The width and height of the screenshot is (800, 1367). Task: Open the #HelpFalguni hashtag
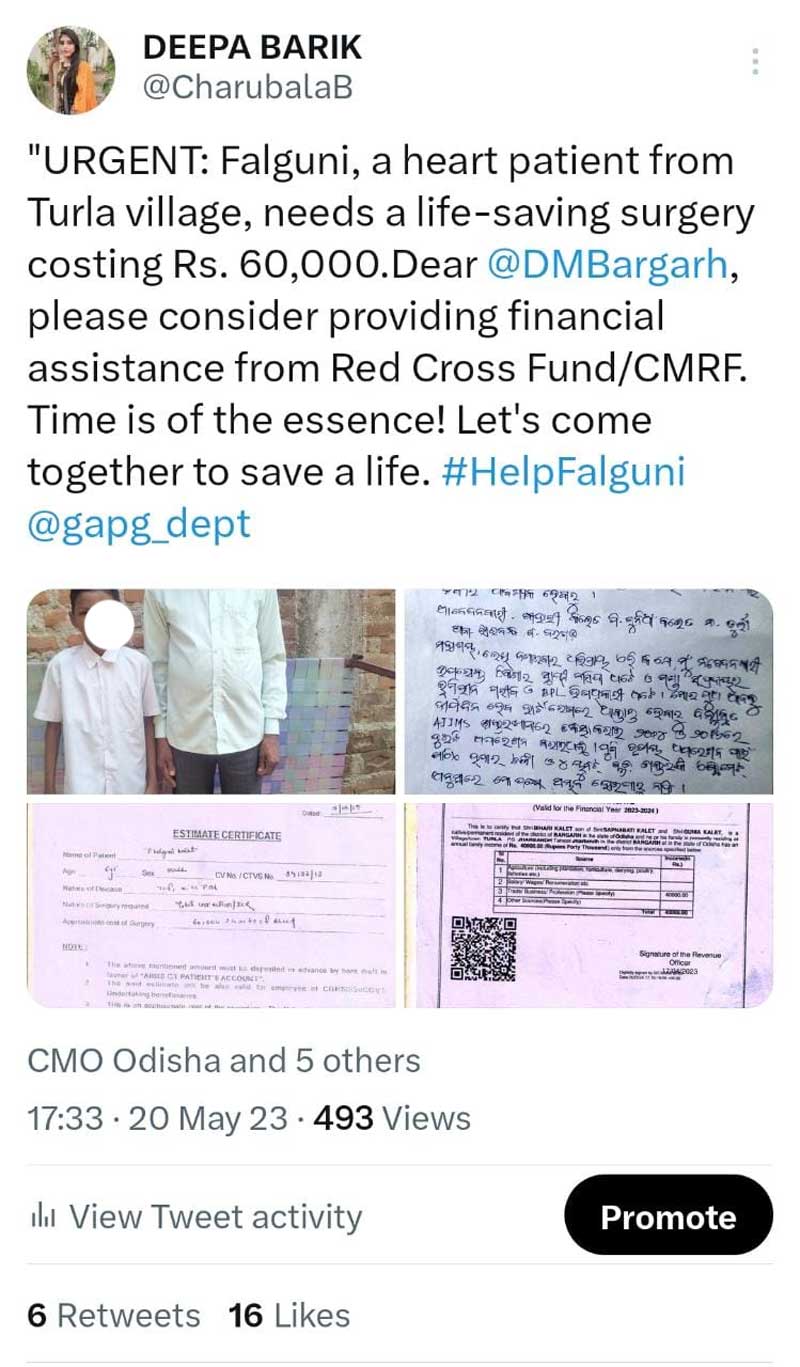(x=564, y=472)
